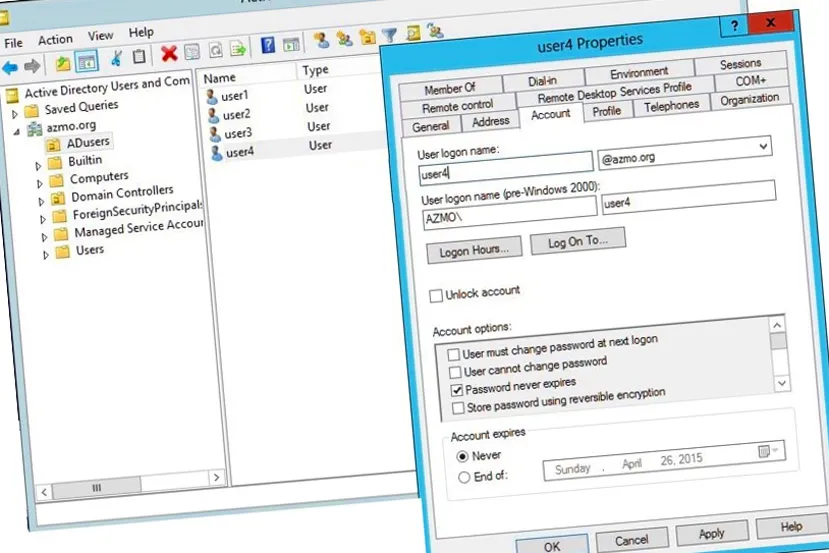Click the Find objects icon
Viewport: 829px width, 553px height.
click(413, 33)
